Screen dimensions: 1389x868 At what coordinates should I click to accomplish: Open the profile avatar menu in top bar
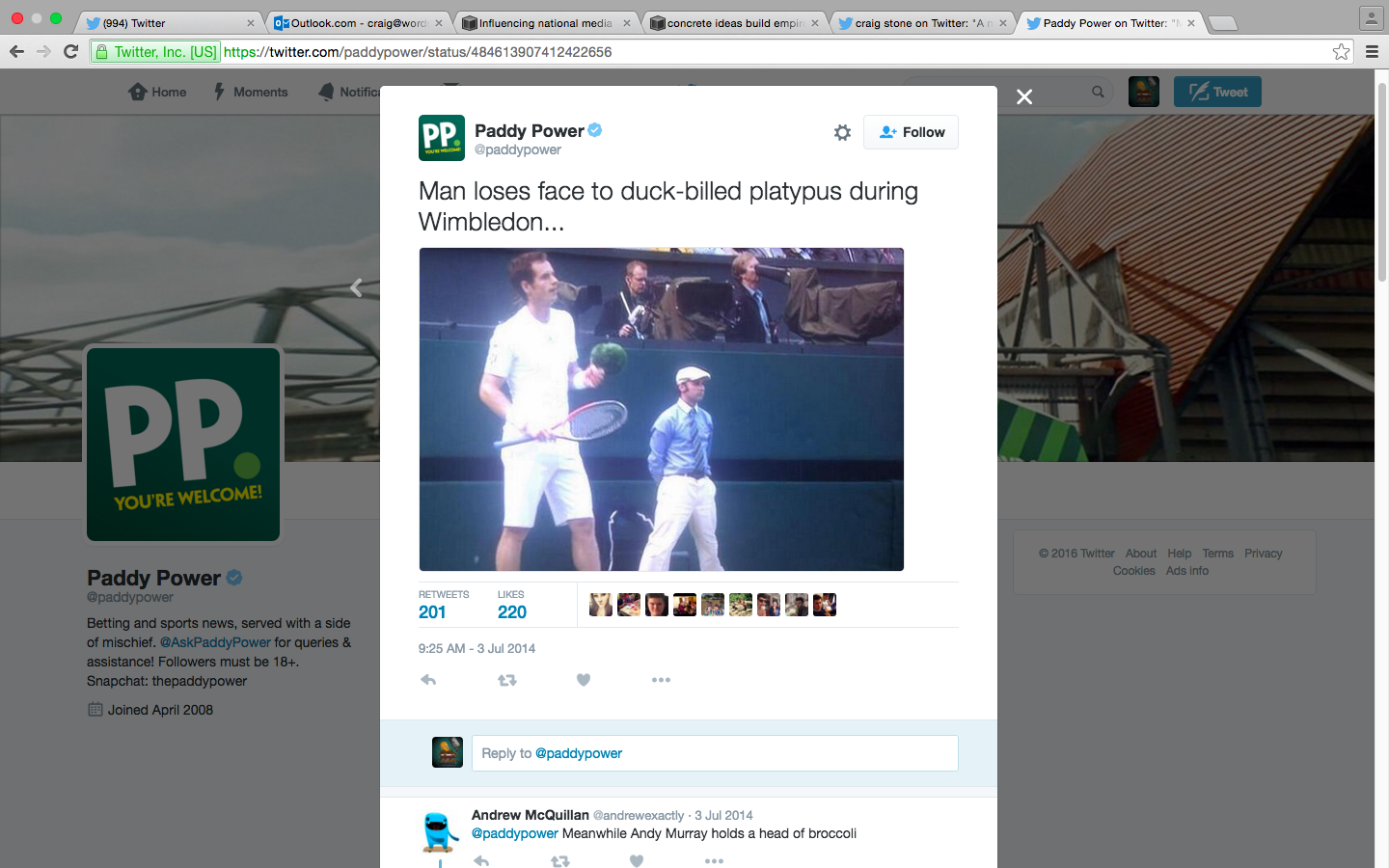pyautogui.click(x=1144, y=92)
